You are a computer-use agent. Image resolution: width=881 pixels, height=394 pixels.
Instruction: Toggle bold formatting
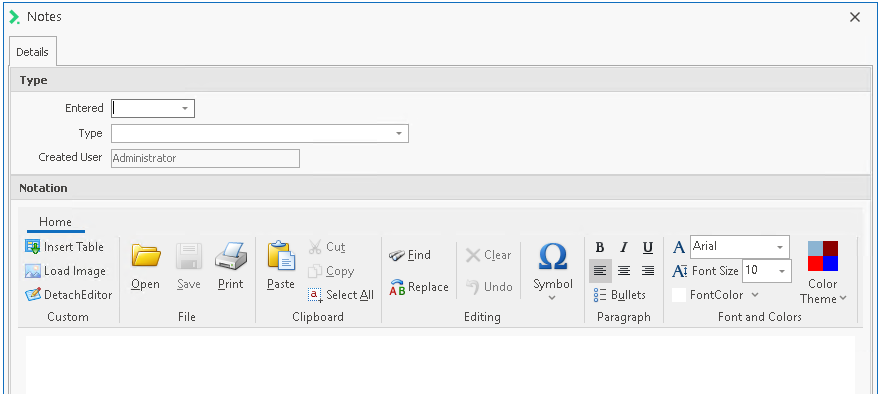pyautogui.click(x=600, y=247)
